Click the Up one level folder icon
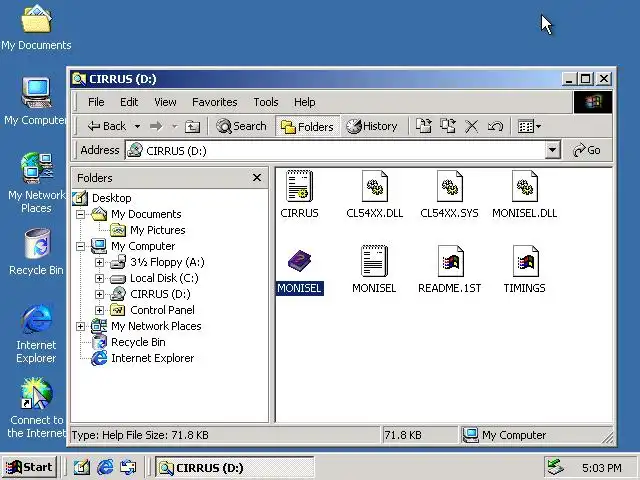This screenshot has width=640, height=480. (x=192, y=127)
